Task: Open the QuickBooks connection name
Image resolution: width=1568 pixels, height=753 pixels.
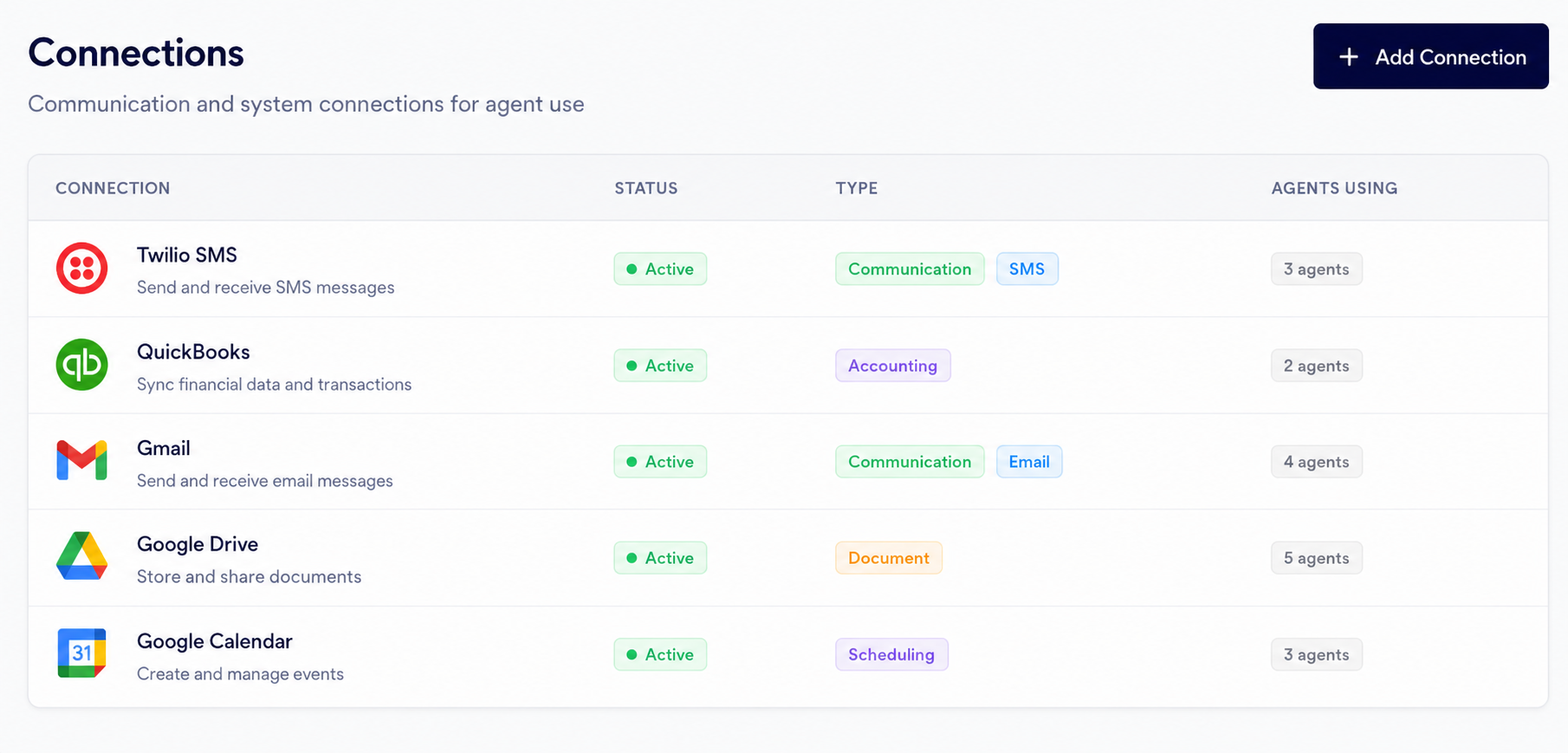Action: point(193,352)
